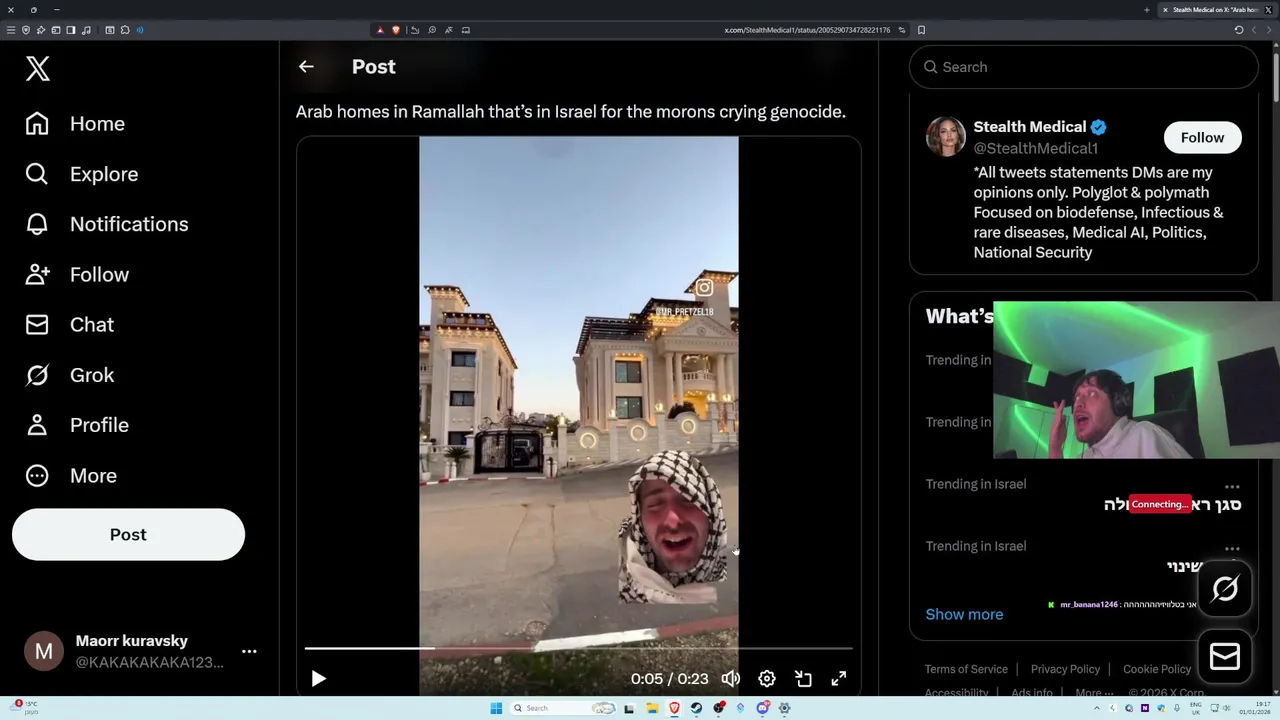
Task: Bookmark this page
Action: point(921,30)
